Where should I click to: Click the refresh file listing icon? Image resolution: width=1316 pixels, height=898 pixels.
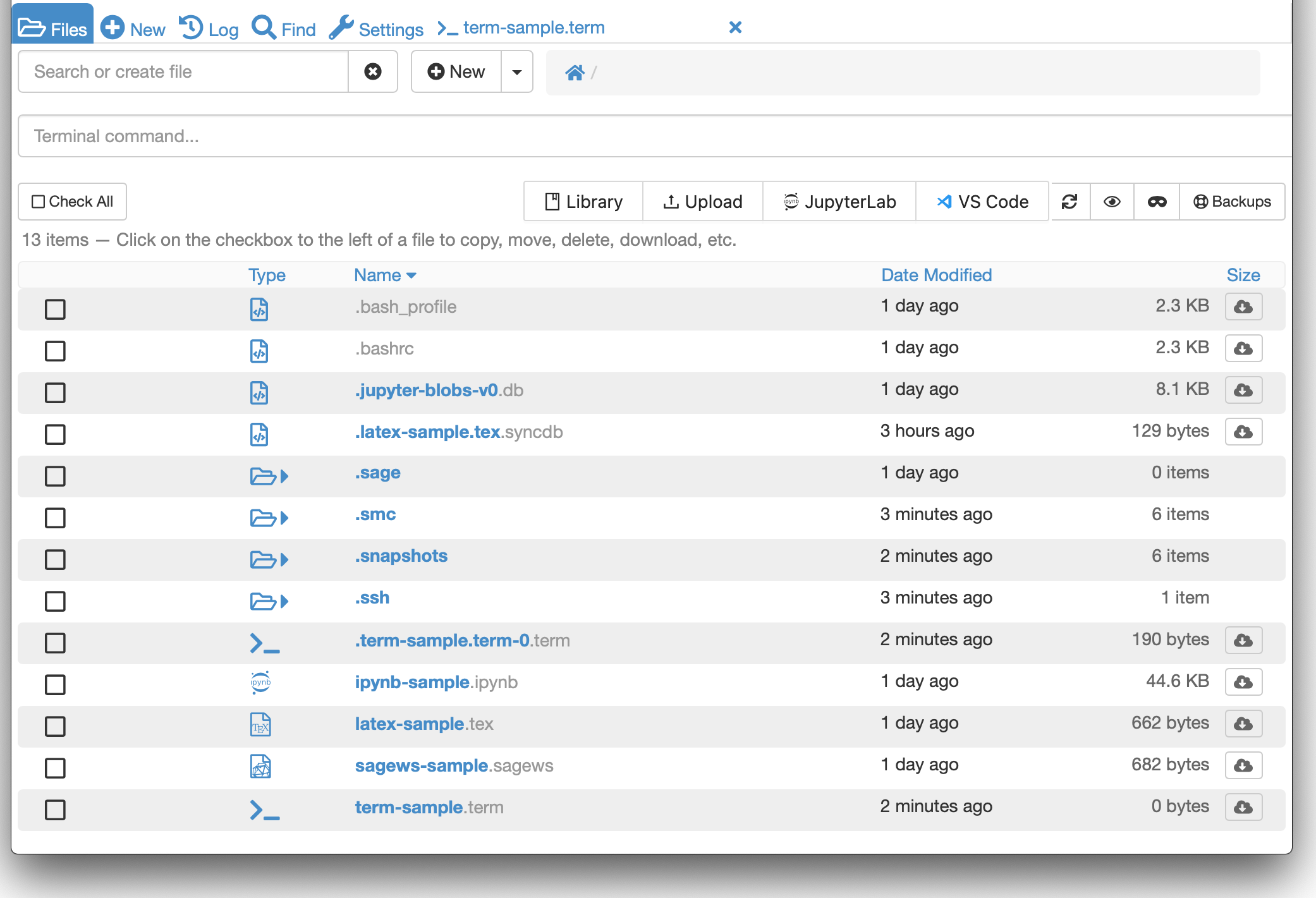(x=1069, y=202)
